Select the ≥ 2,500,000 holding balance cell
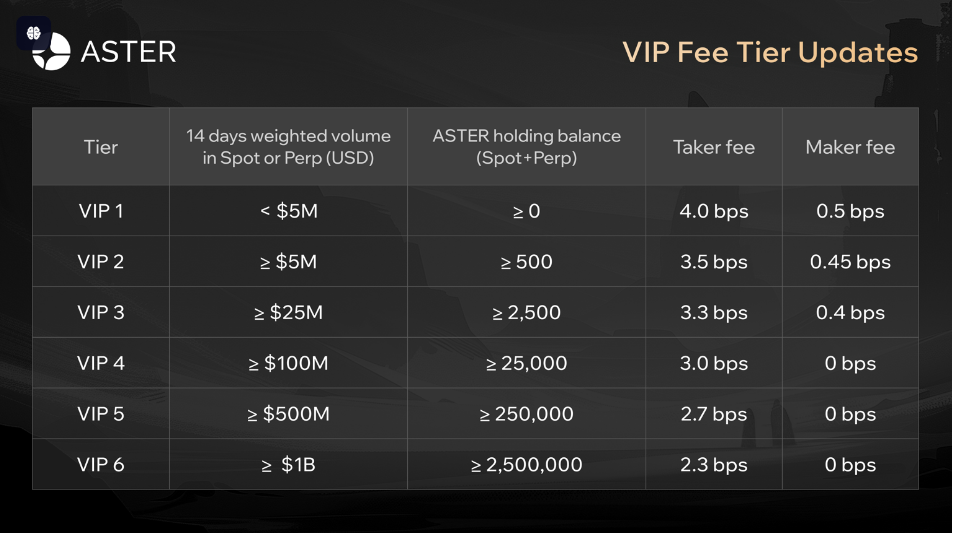This screenshot has height=533, width=953. point(526,465)
